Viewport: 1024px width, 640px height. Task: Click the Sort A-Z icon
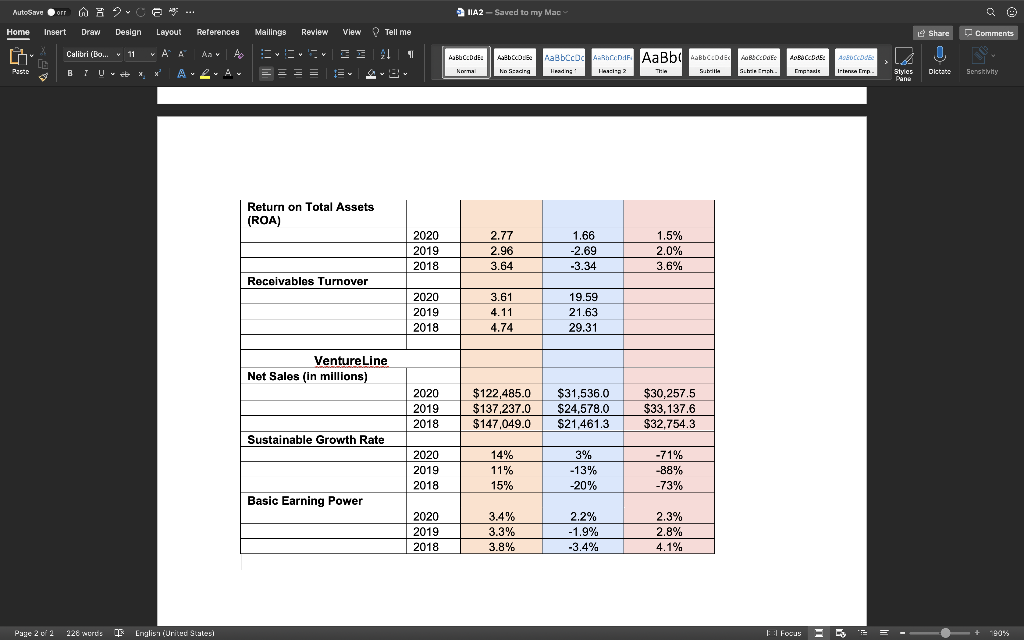pyautogui.click(x=385, y=54)
